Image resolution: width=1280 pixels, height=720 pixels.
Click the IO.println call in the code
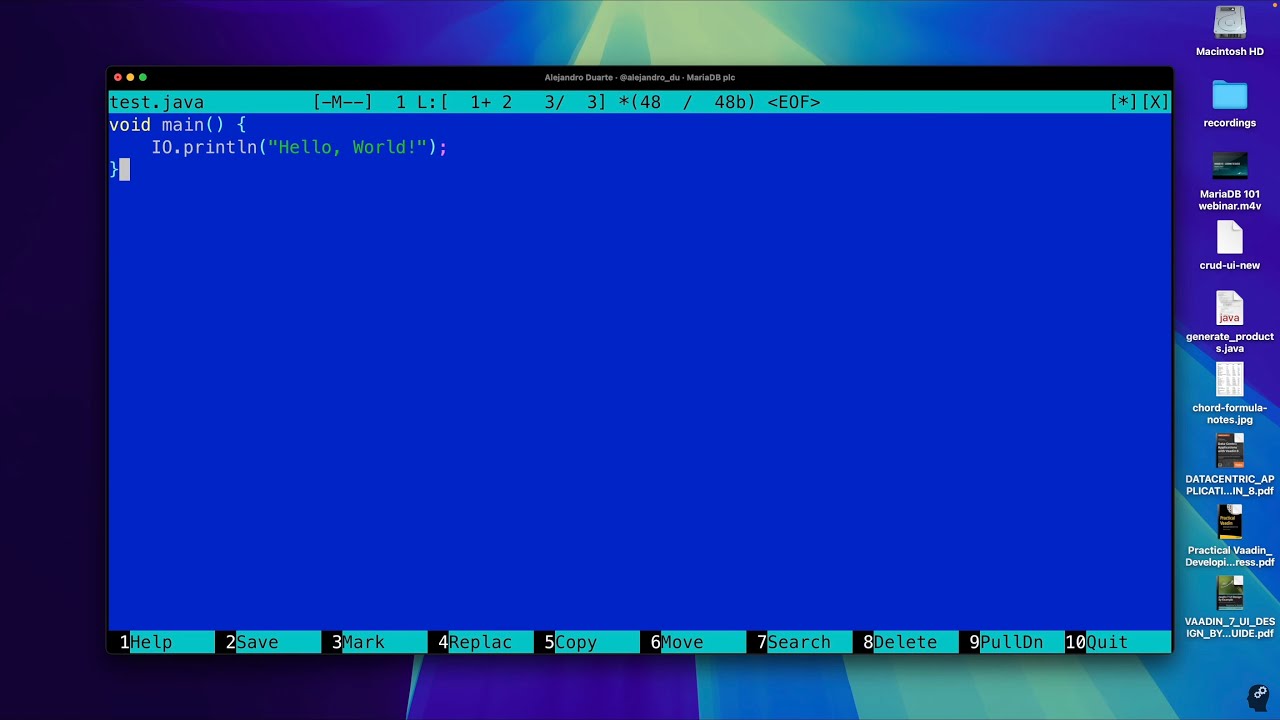(299, 147)
